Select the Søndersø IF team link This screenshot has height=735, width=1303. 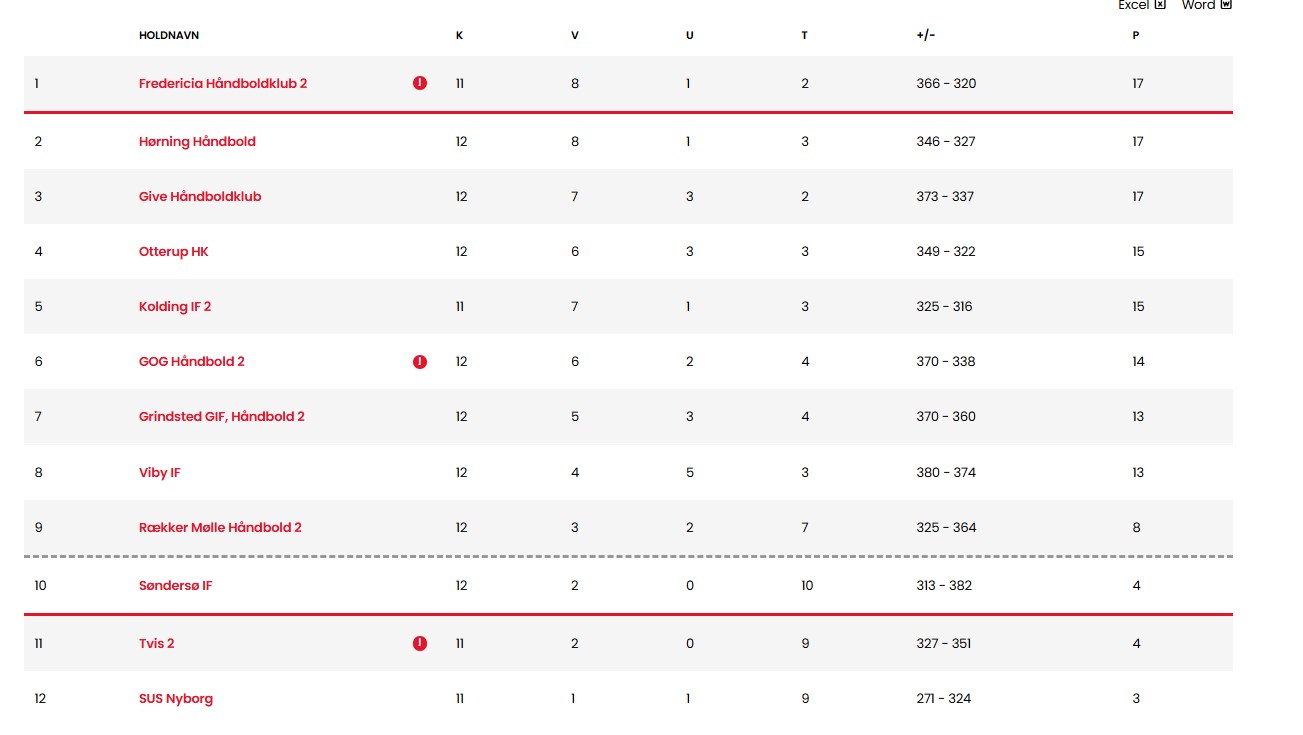(176, 586)
